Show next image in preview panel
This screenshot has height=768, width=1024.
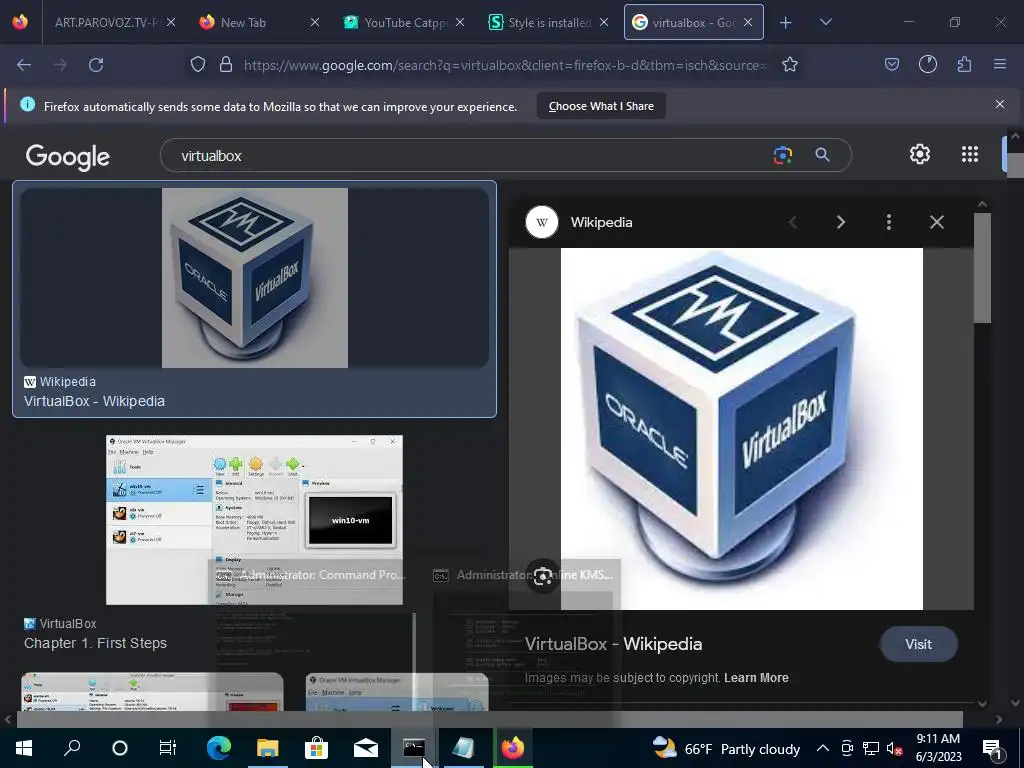(840, 223)
